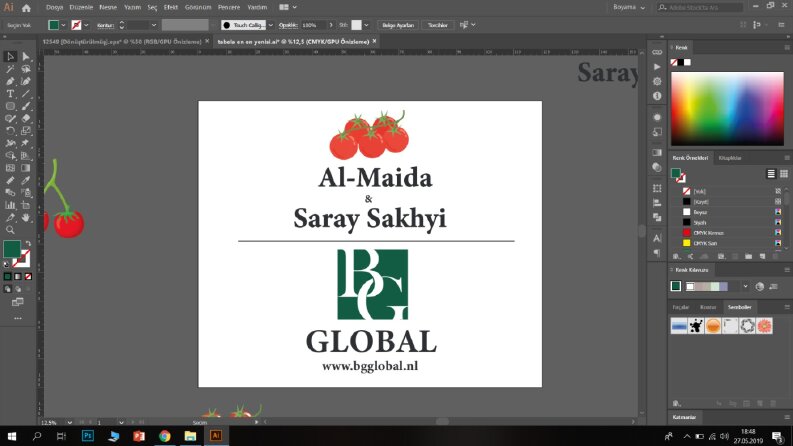
Task: Select the Eraser tool
Action: (26, 118)
